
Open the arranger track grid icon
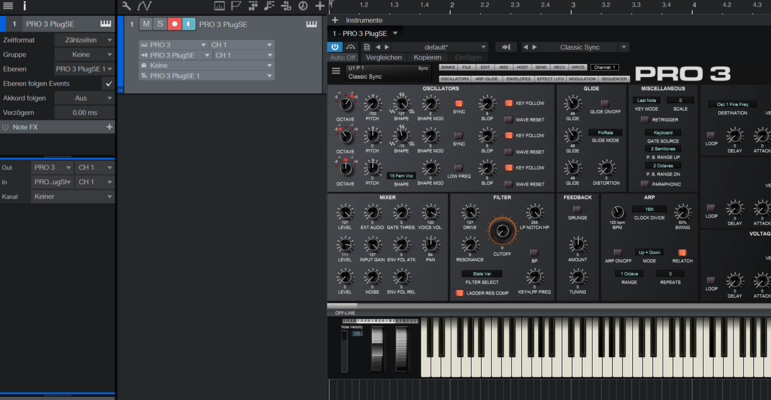(253, 6)
